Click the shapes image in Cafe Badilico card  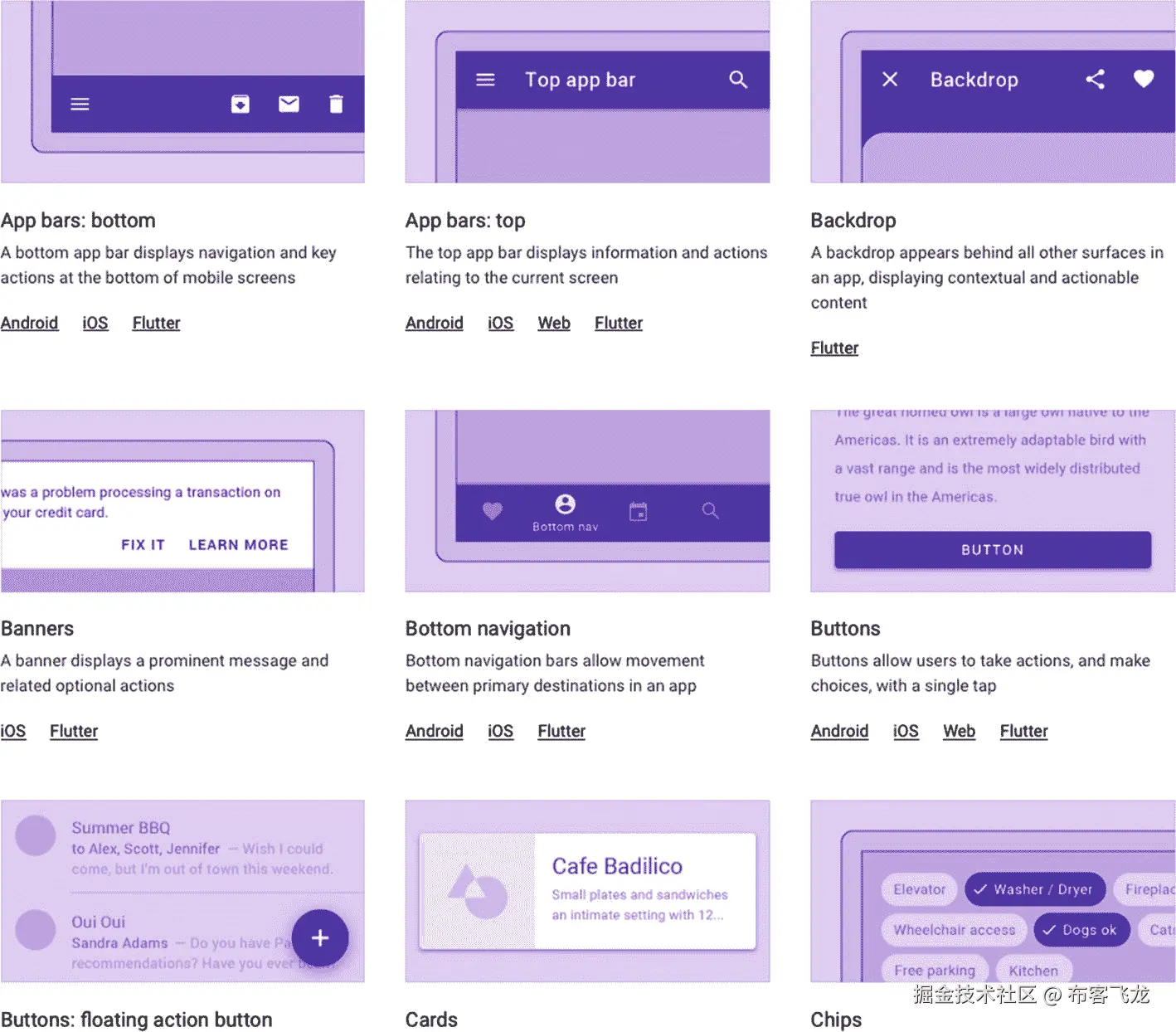[x=478, y=892]
